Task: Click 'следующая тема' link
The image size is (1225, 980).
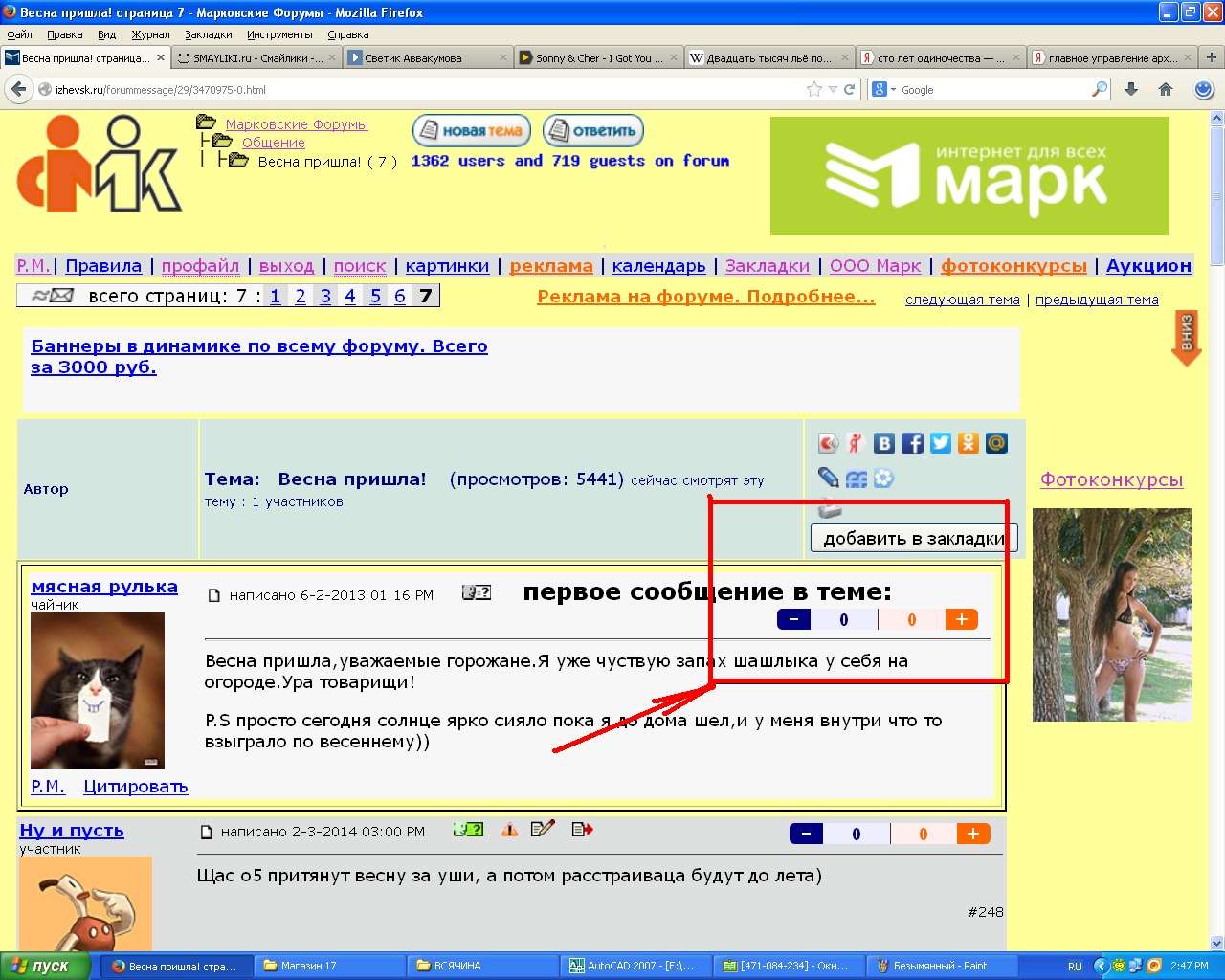Action: click(x=963, y=300)
